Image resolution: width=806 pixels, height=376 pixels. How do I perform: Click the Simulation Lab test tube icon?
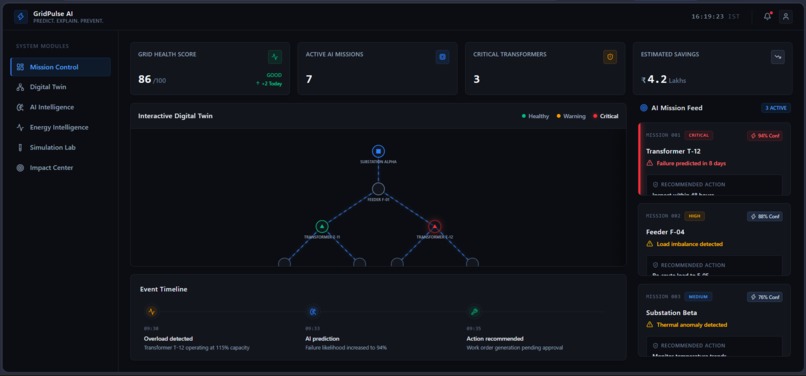coord(20,147)
